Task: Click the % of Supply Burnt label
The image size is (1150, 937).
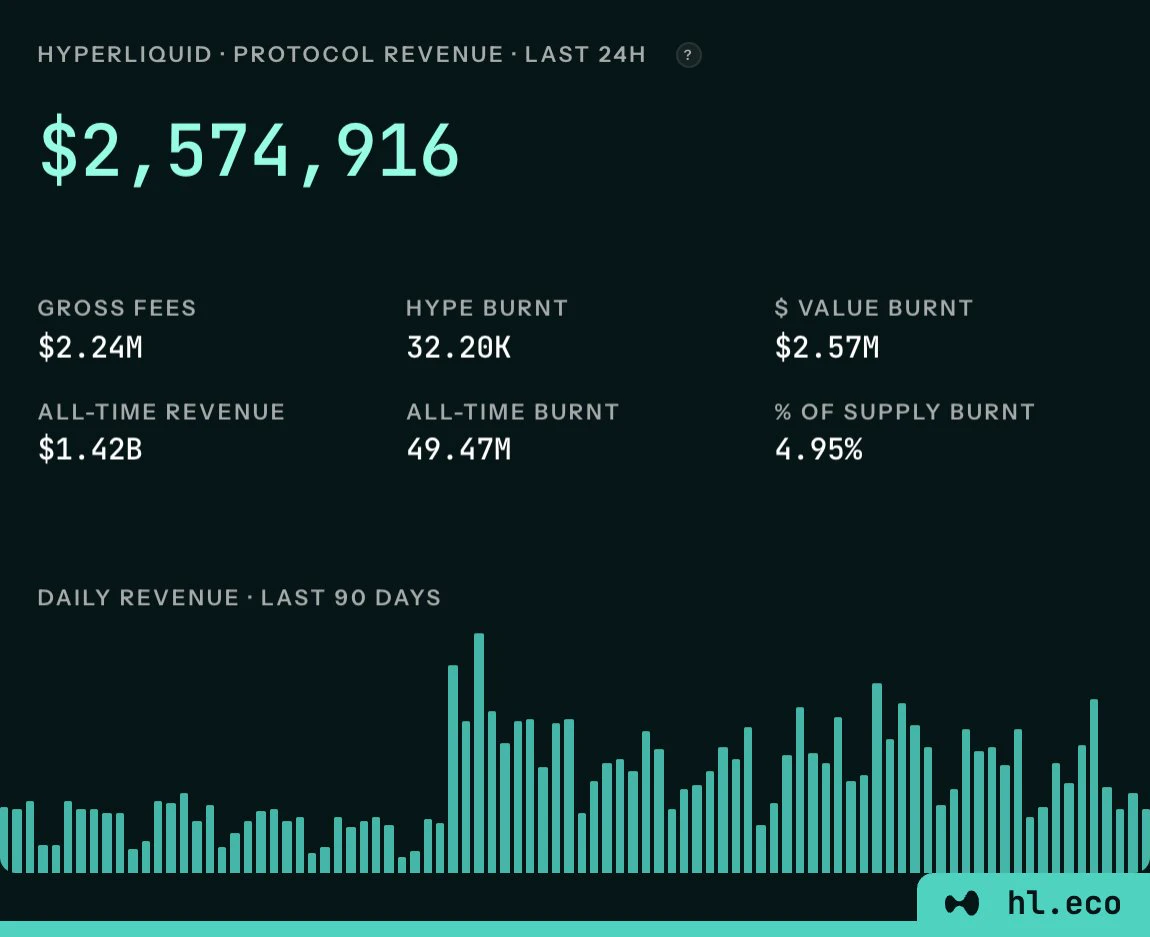Action: coord(904,412)
